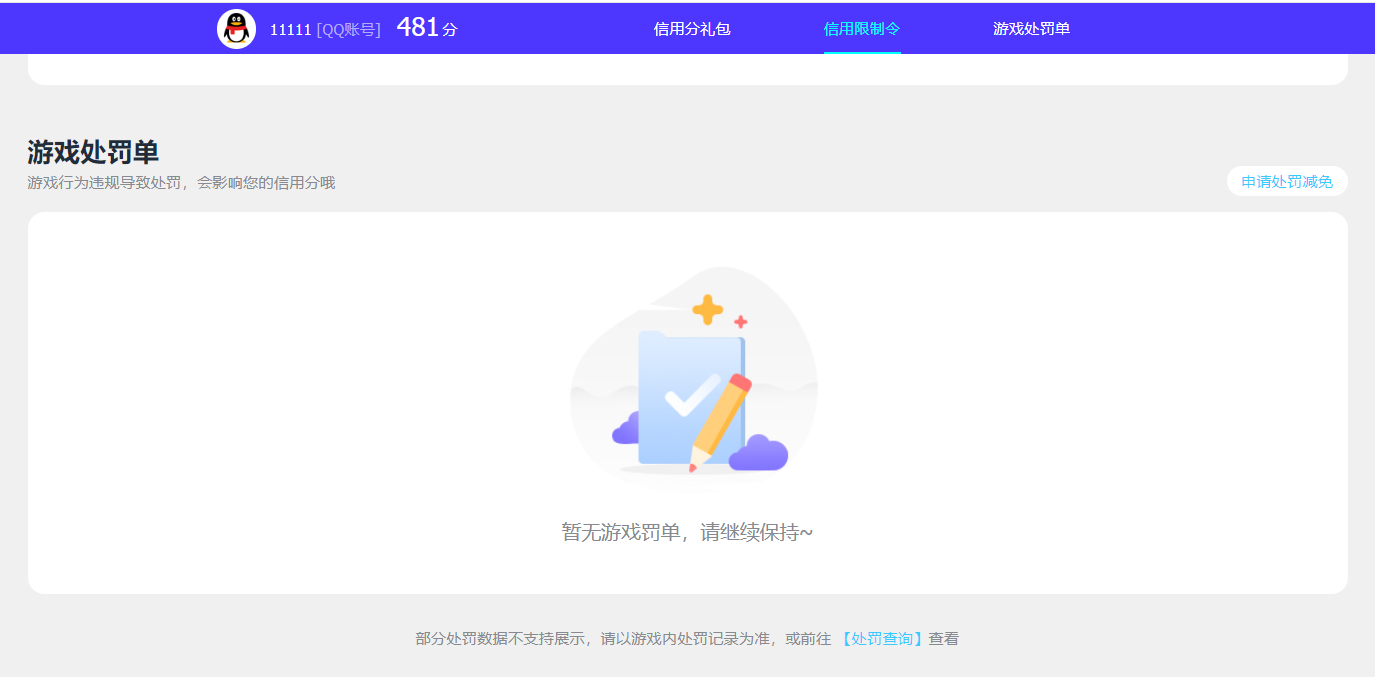
Task: Select the active 信用限制令 tab
Action: (x=861, y=28)
